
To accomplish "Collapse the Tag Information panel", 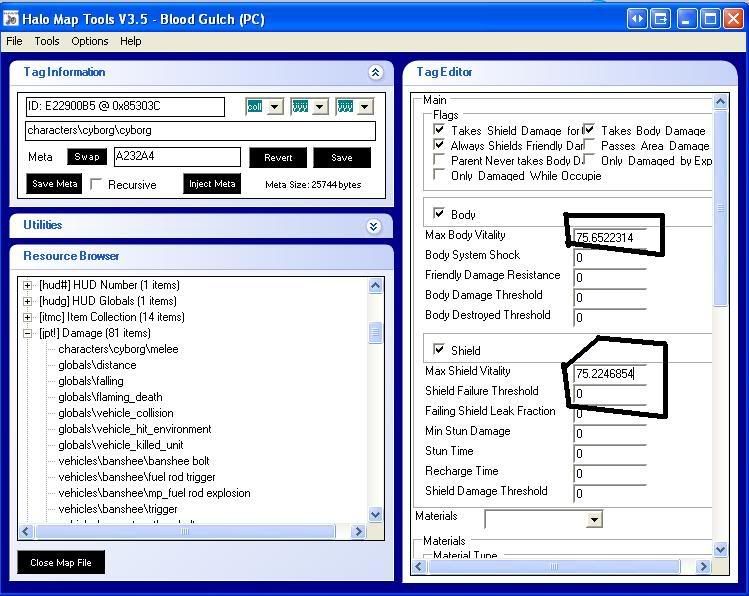I will coord(375,72).
